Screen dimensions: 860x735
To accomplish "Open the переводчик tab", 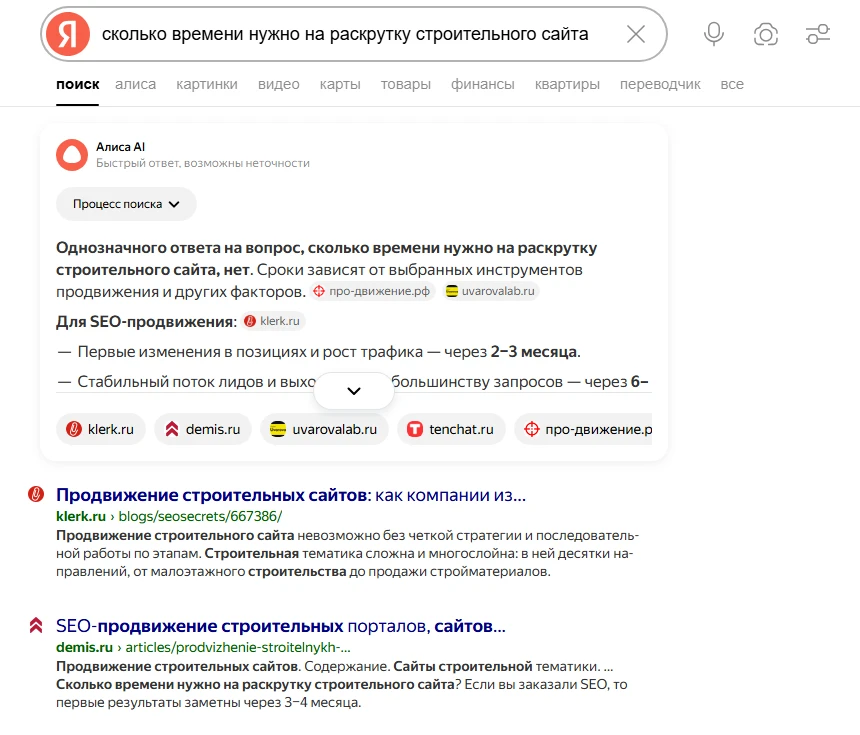I will 658,84.
